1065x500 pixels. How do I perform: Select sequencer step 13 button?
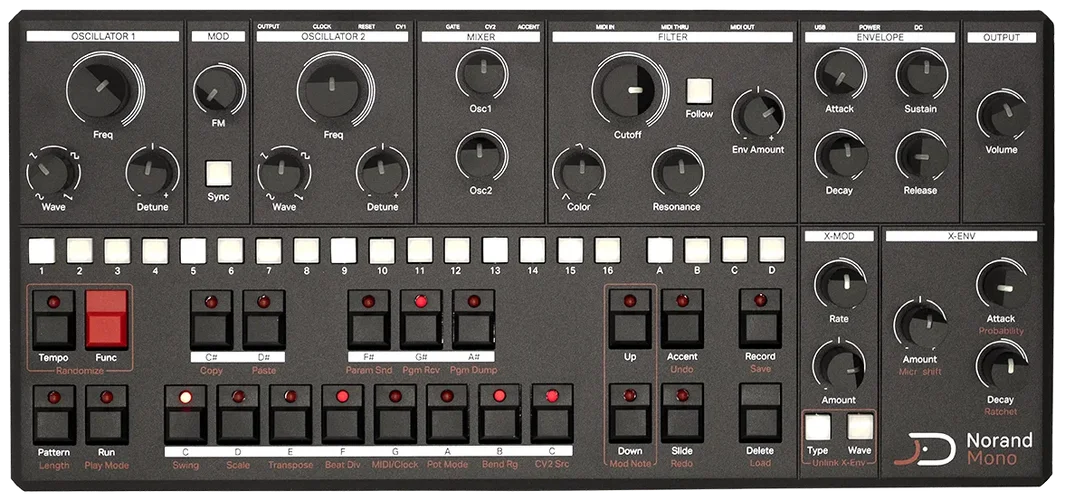pyautogui.click(x=495, y=251)
